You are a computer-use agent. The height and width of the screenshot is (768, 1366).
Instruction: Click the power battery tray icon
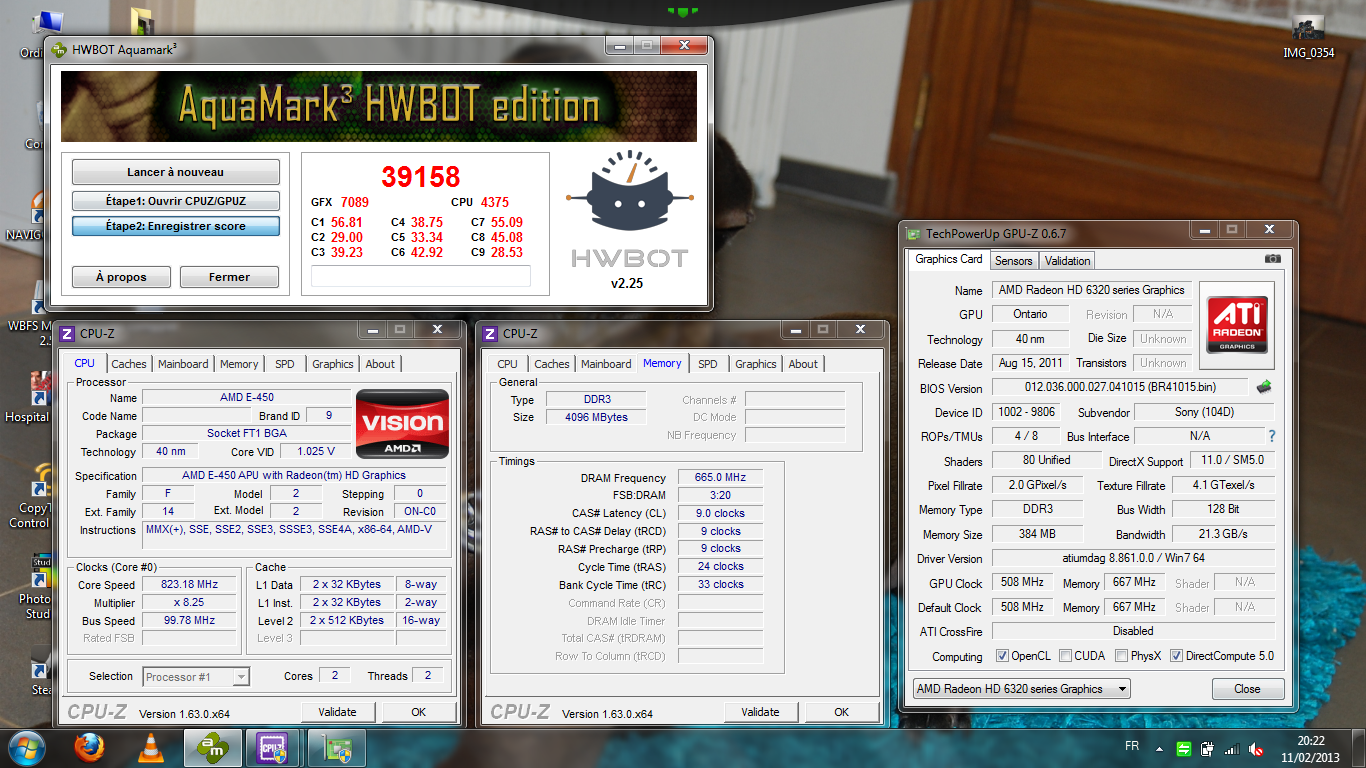pyautogui.click(x=1207, y=748)
